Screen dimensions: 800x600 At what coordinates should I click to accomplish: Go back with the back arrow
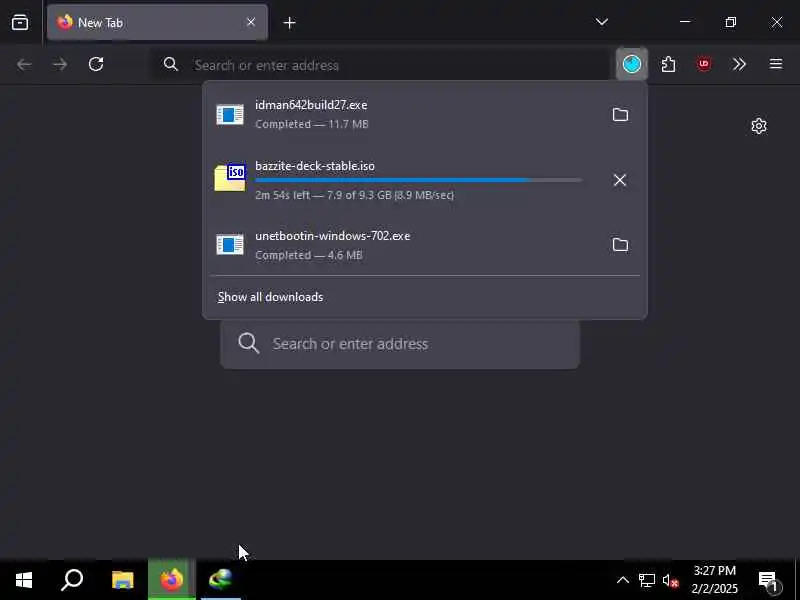24,64
